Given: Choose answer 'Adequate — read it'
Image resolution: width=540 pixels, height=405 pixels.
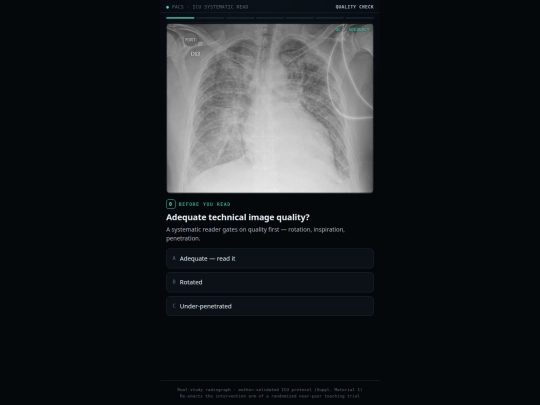Looking at the screenshot, I should (x=270, y=258).
